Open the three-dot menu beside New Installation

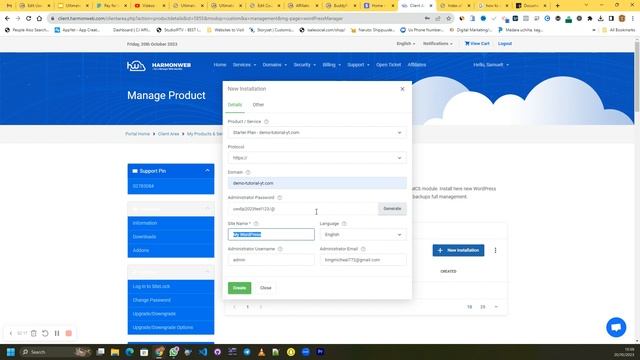495,250
